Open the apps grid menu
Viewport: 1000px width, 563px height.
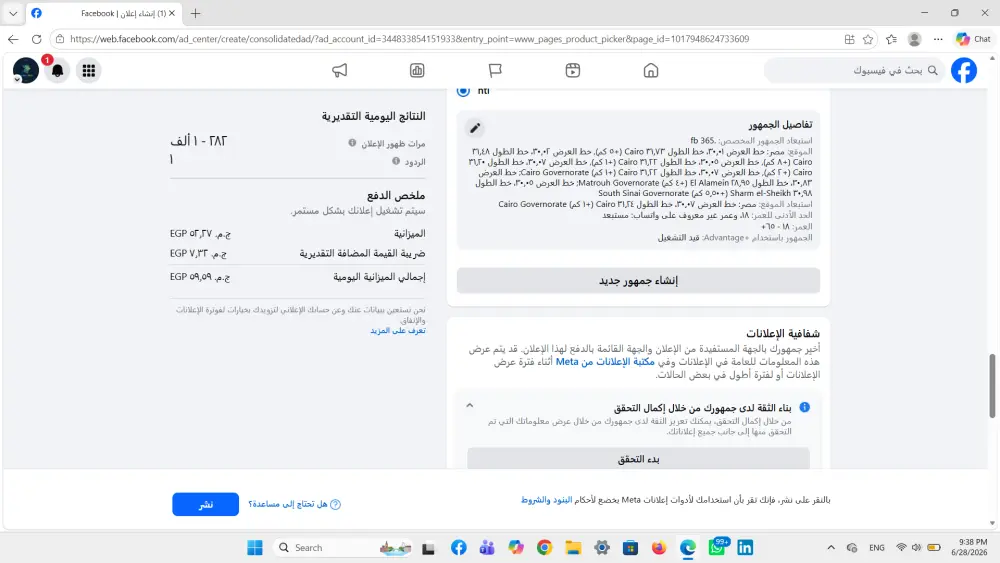point(89,71)
